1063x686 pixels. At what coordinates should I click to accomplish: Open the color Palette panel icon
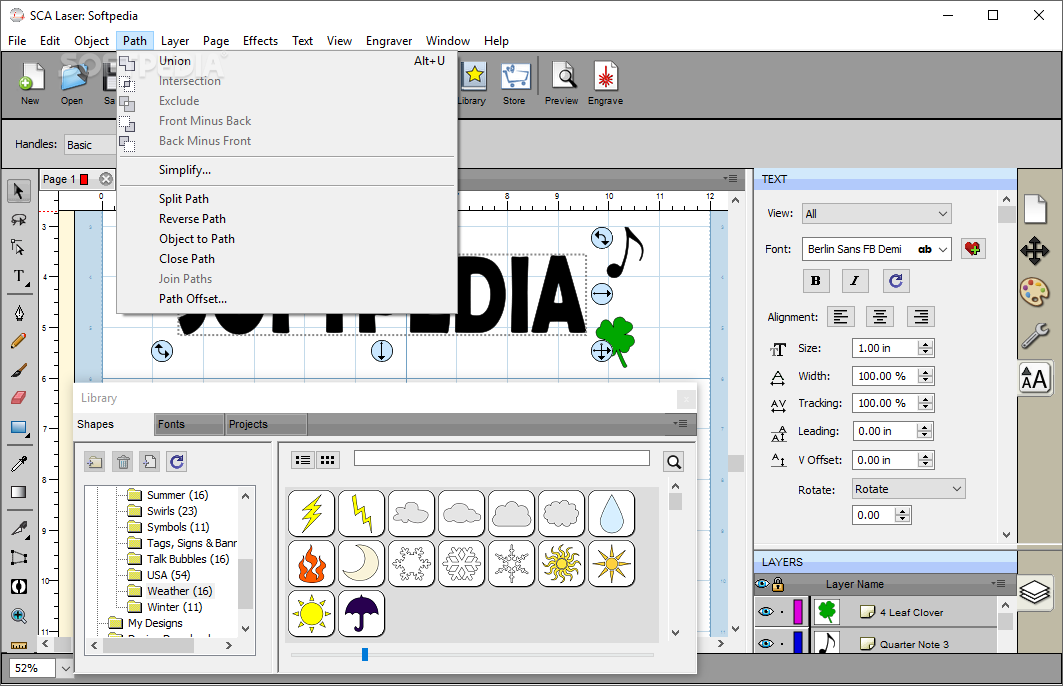coord(1035,292)
